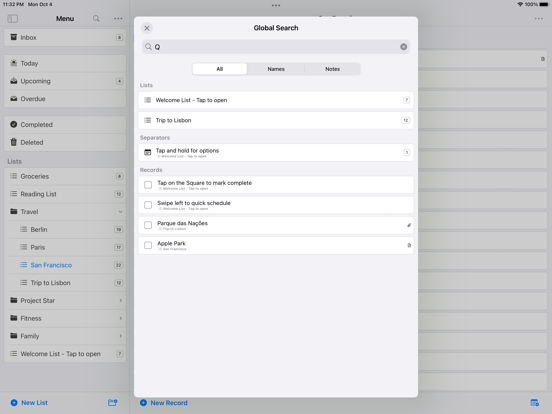Click the Completed checkmark icon

[x=13, y=124]
